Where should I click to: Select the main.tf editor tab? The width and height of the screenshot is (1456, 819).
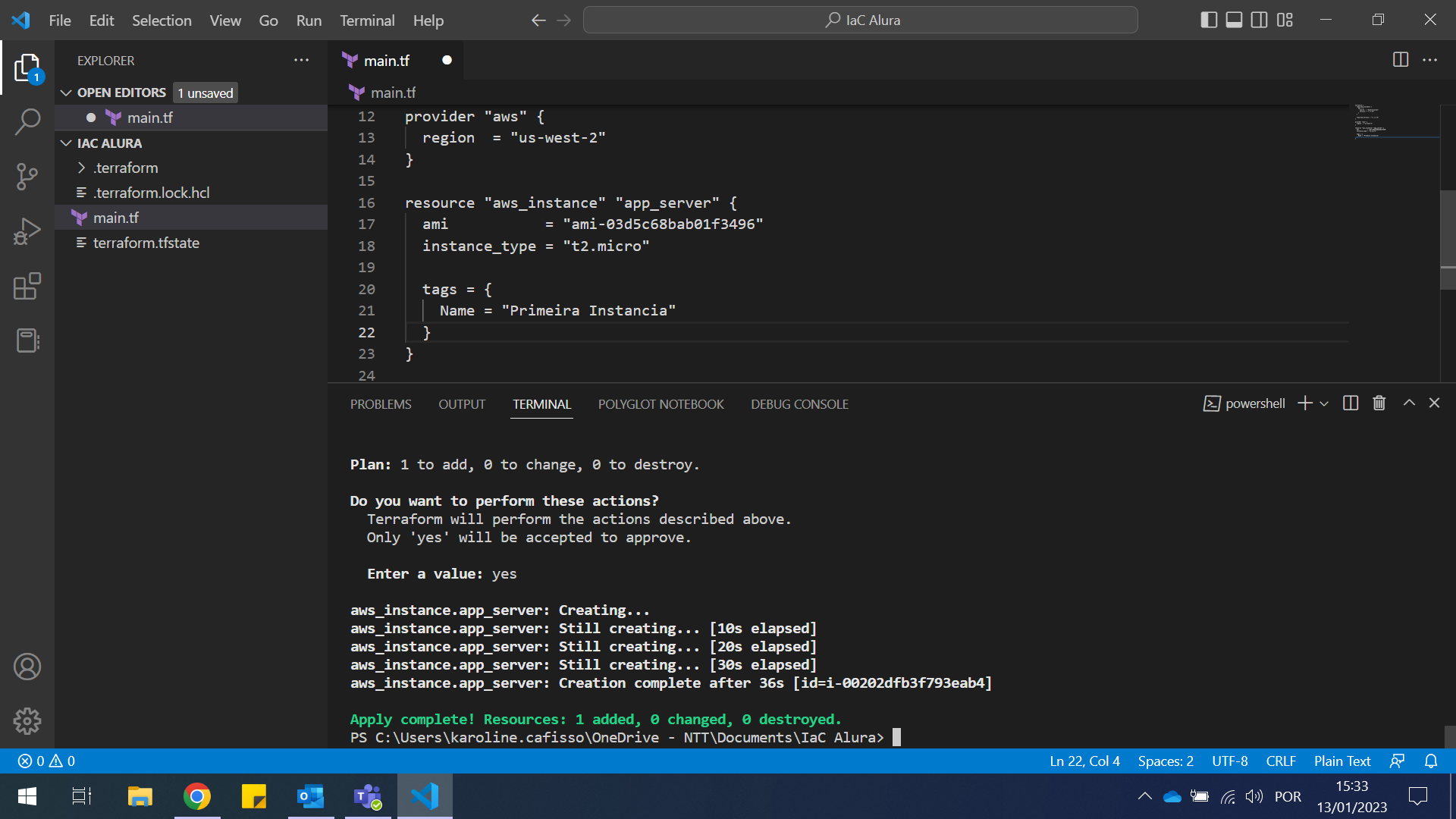[395, 61]
